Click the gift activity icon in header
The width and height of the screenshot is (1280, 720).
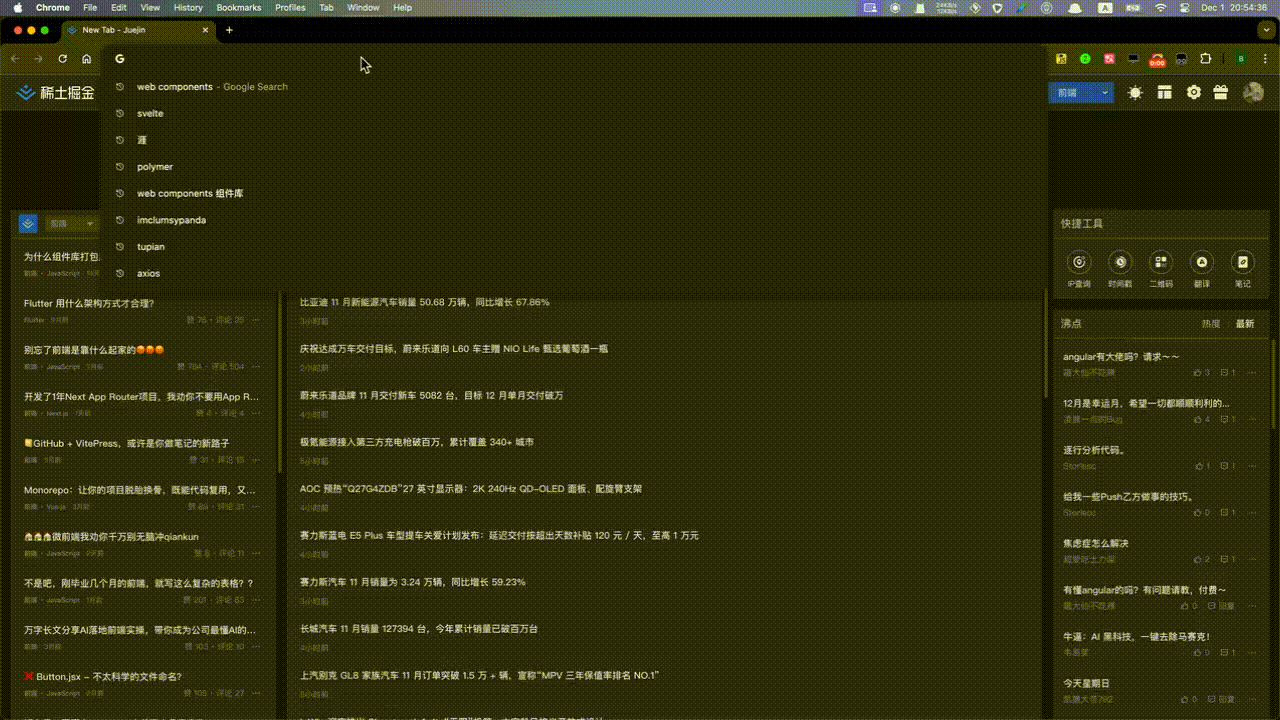pyautogui.click(x=1222, y=91)
